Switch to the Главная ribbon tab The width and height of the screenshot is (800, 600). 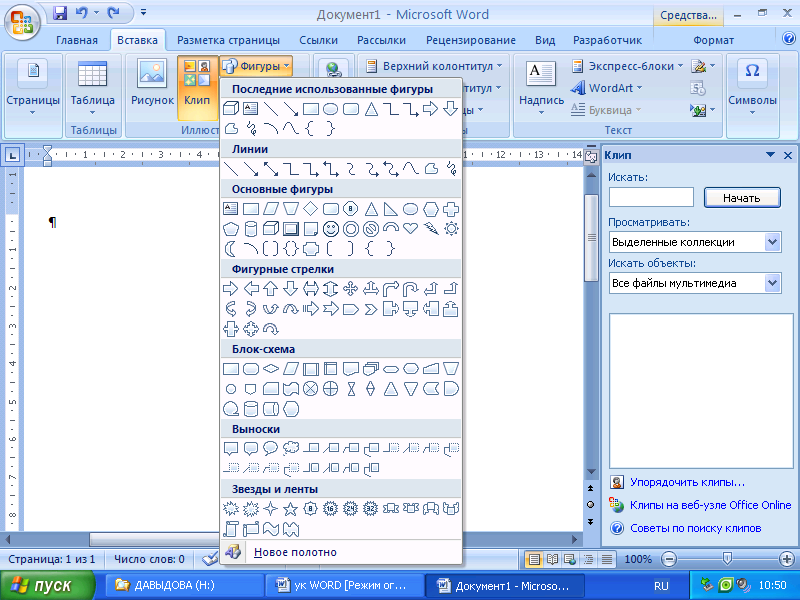pos(77,40)
